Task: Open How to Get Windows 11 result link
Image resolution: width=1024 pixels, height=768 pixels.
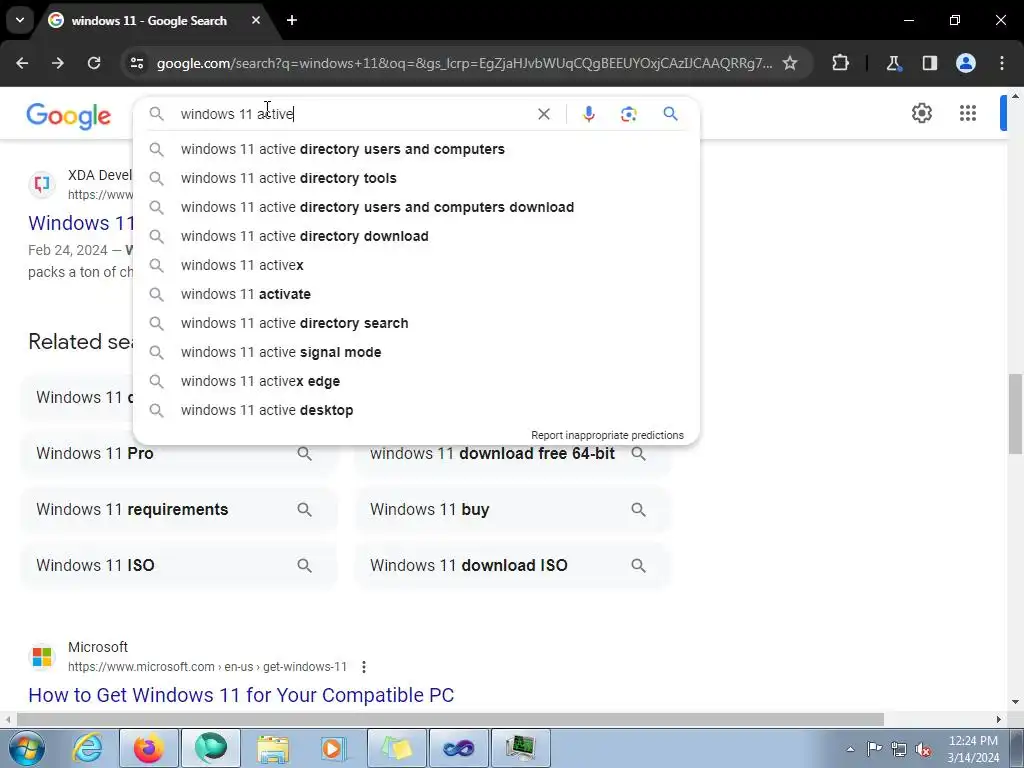Action: [x=241, y=695]
